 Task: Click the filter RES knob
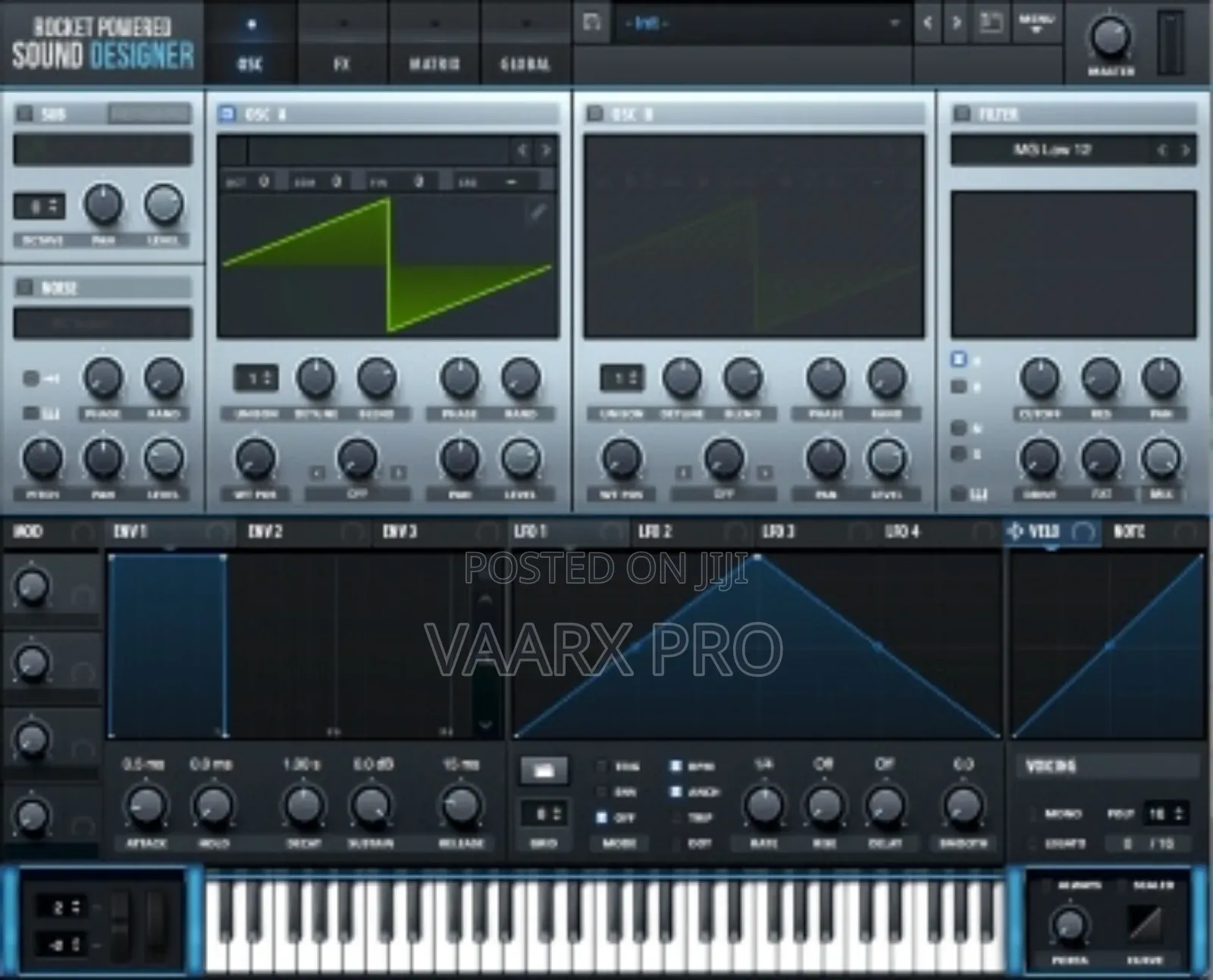(x=1101, y=377)
